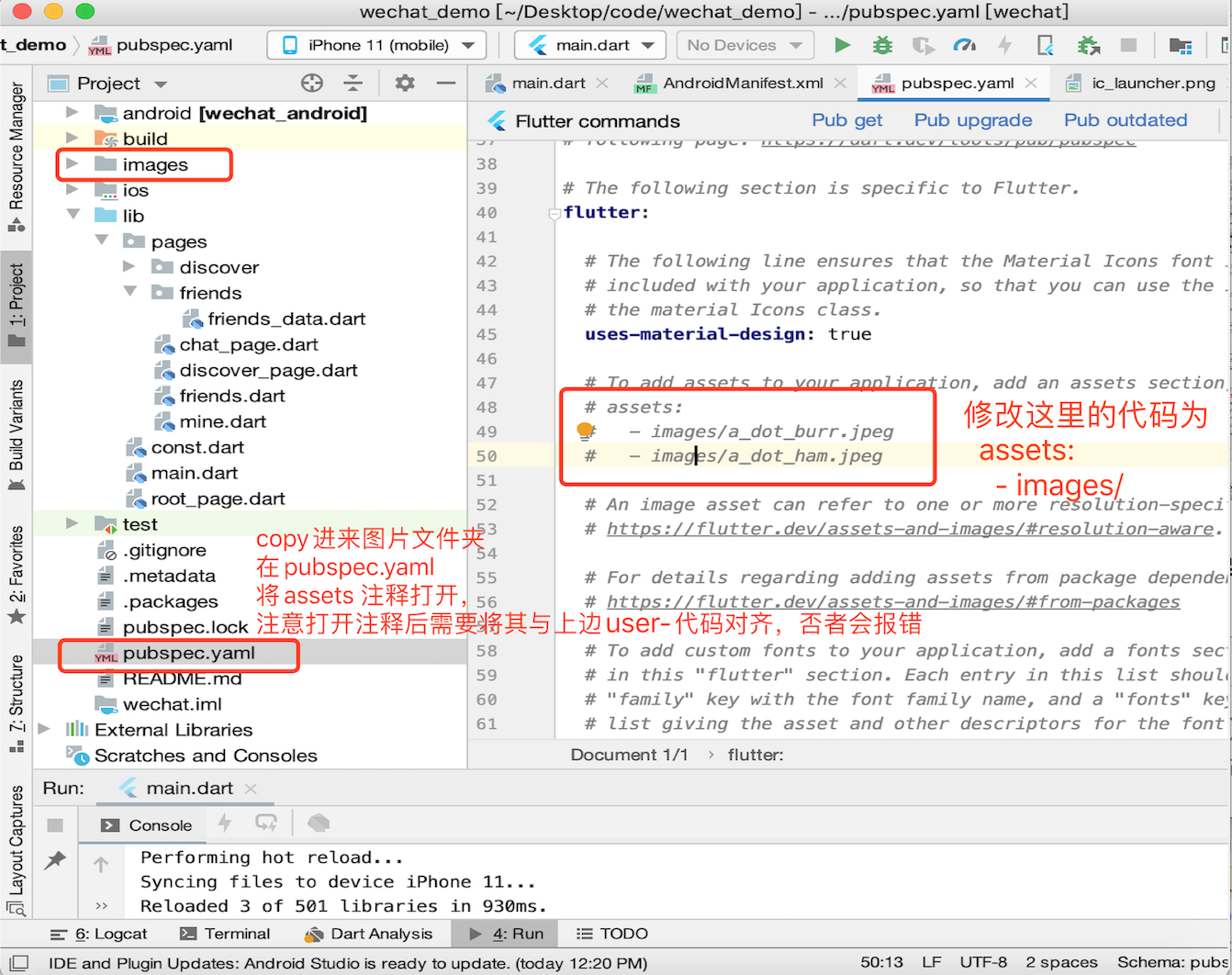Switch to AndroidManifest.xml editor tab
1232x975 pixels.
point(743,83)
